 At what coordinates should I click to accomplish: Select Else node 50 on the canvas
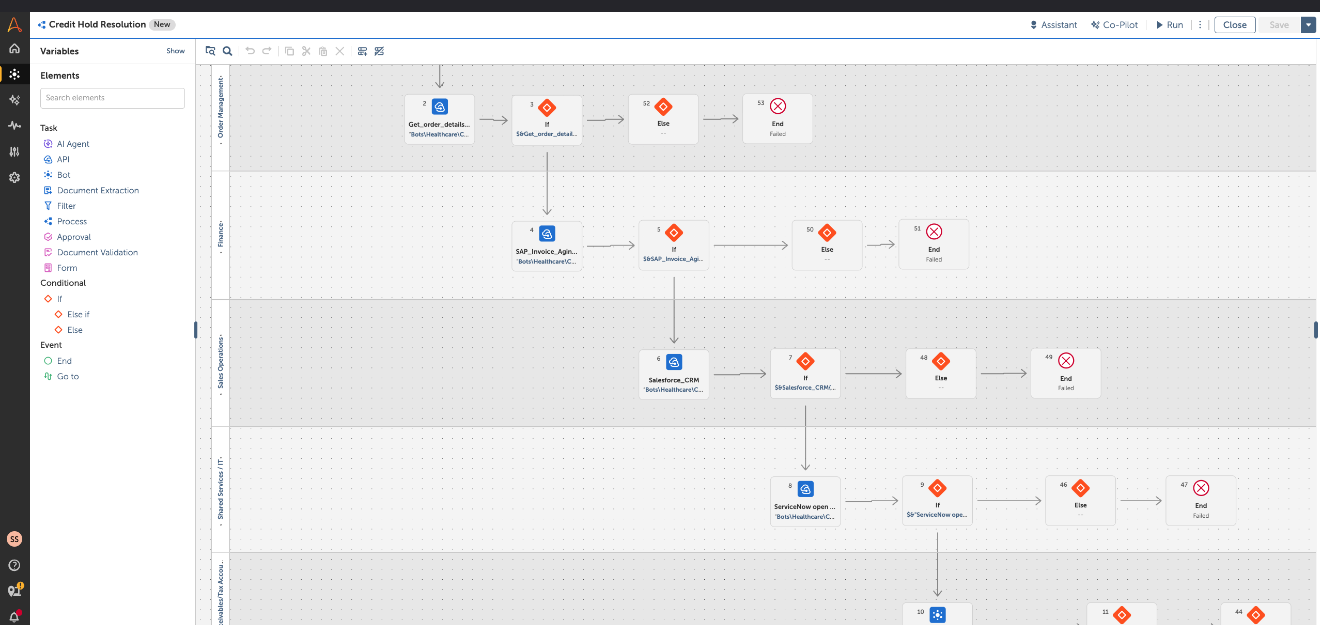point(827,245)
